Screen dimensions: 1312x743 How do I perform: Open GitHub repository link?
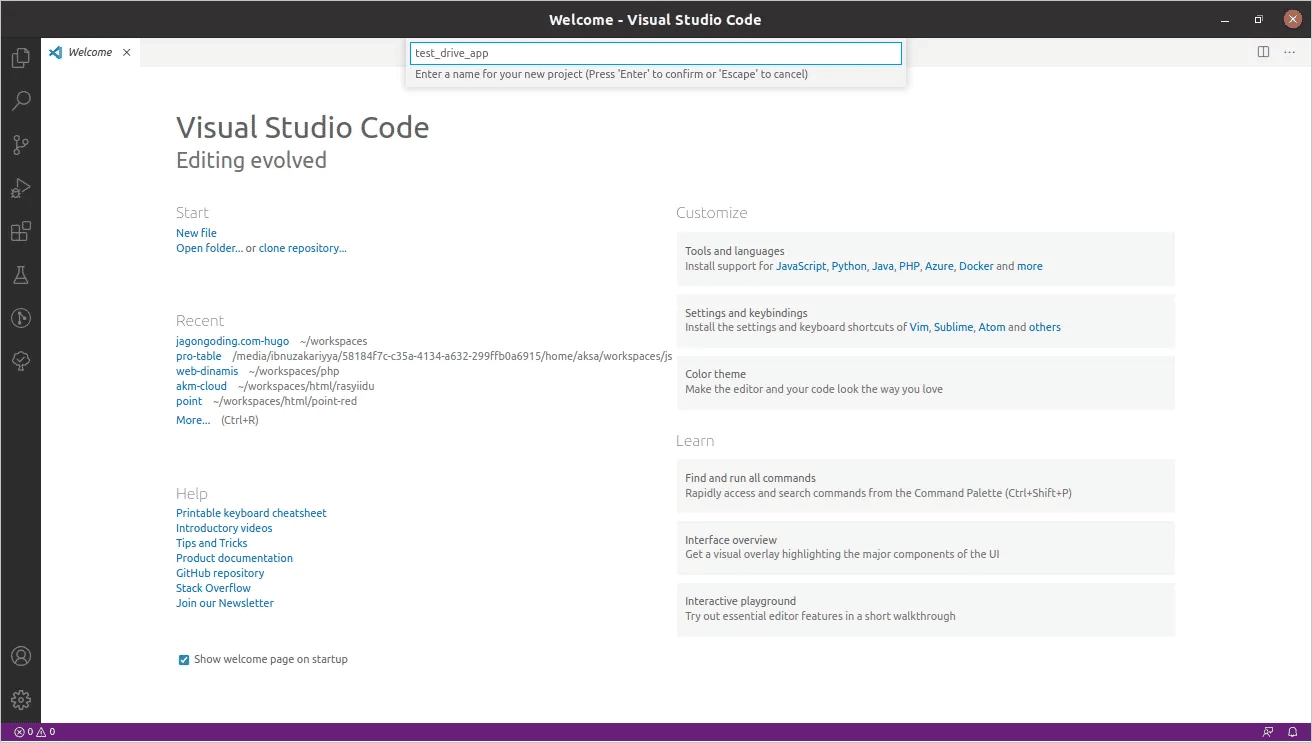pyautogui.click(x=220, y=573)
